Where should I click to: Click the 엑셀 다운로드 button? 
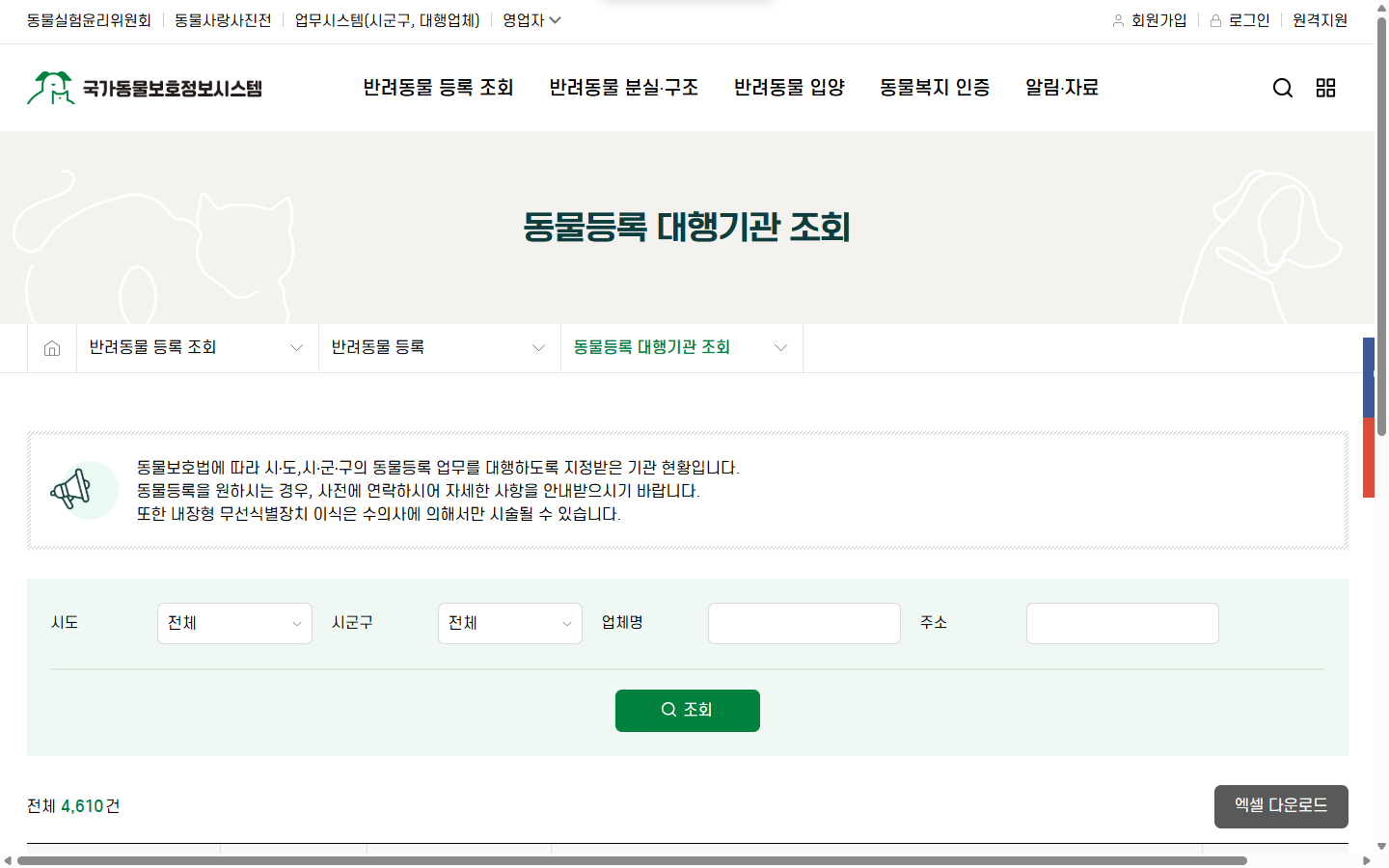pos(1281,806)
